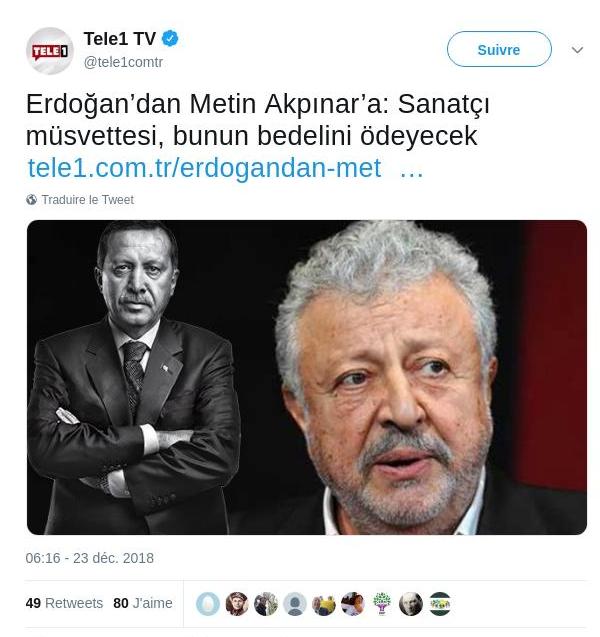Viewport: 600px width, 637px height.
Task: Open the tweet's attached photo
Action: pyautogui.click(x=307, y=377)
